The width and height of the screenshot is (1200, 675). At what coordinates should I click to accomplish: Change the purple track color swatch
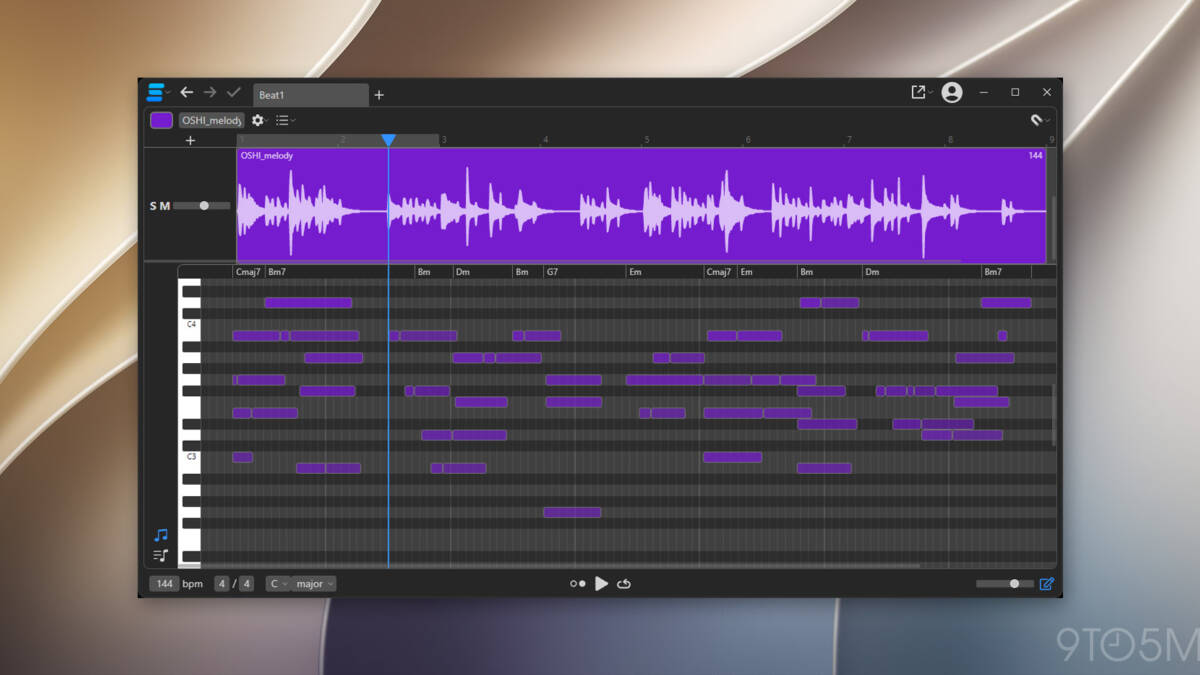pyautogui.click(x=161, y=120)
